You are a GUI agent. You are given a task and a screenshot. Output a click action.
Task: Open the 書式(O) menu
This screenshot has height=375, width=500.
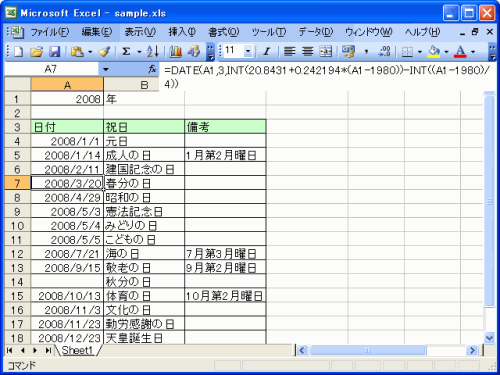coord(223,32)
